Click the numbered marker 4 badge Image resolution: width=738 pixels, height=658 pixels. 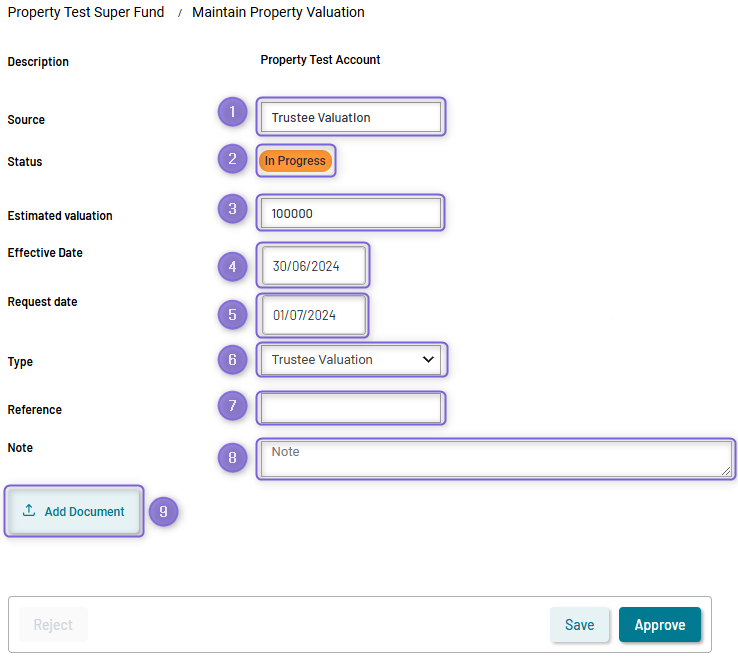pos(232,267)
